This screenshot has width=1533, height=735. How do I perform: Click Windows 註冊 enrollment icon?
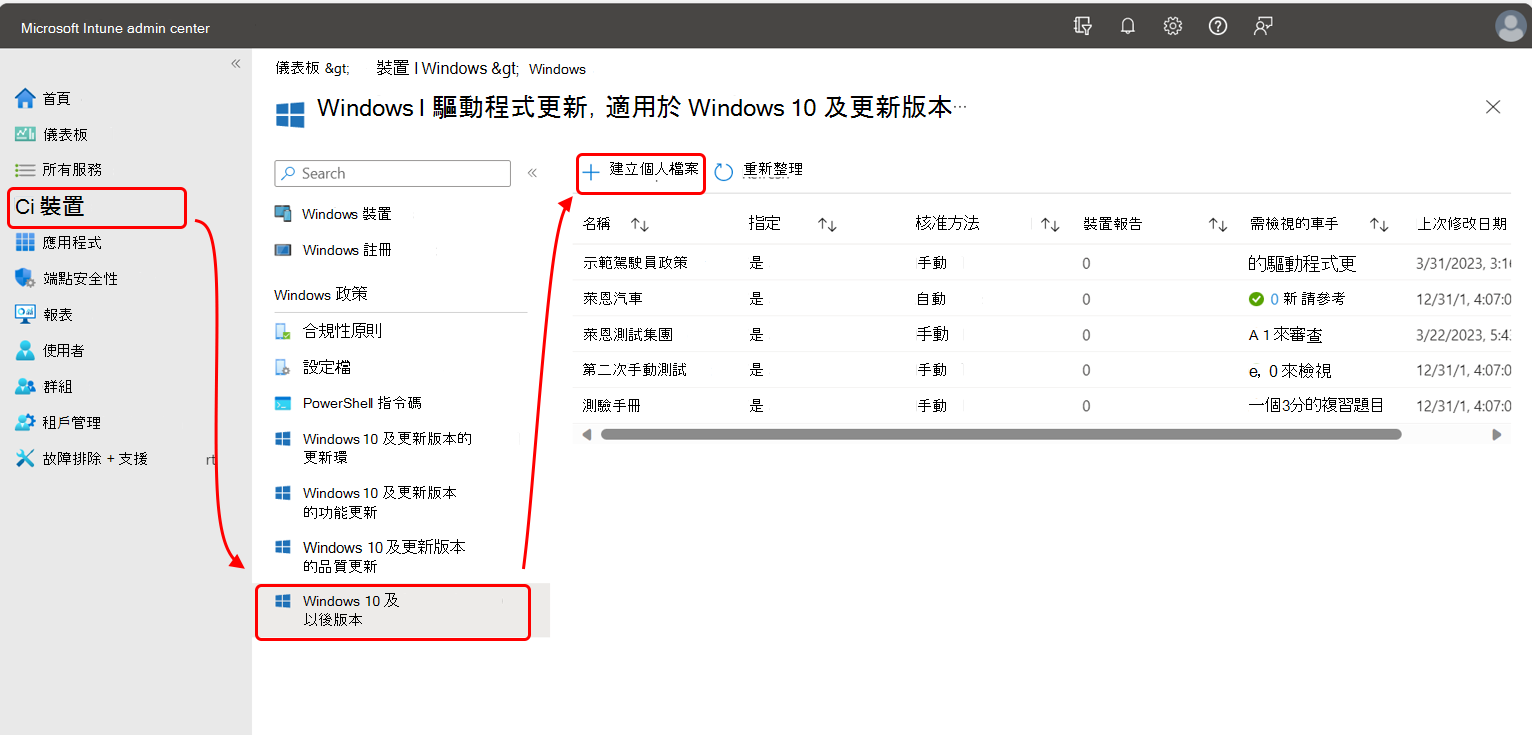click(x=284, y=250)
